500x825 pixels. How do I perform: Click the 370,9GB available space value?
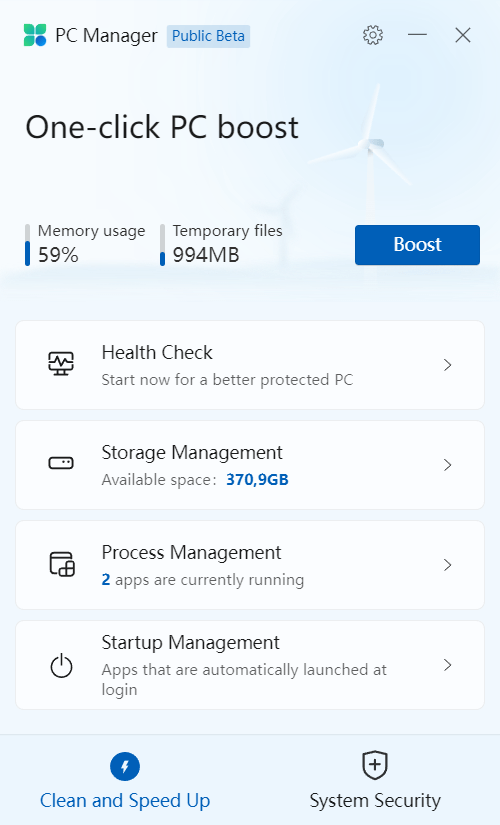pyautogui.click(x=257, y=480)
